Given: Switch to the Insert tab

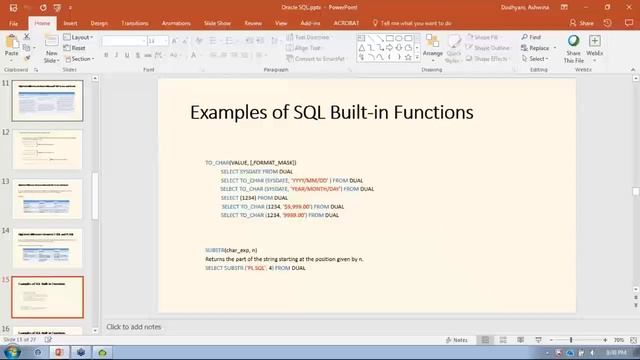Looking at the screenshot, I should click(70, 23).
